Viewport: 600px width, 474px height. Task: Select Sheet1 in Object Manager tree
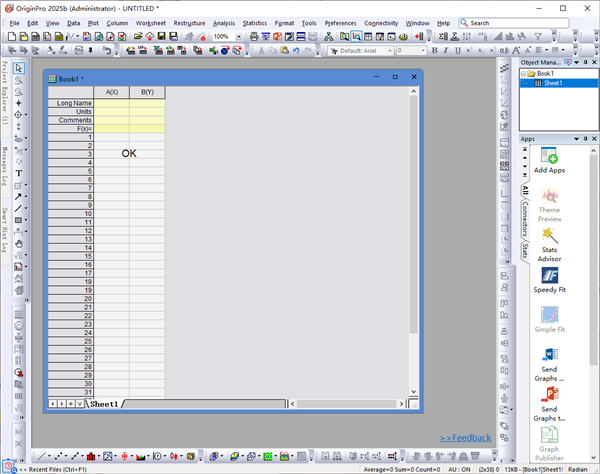point(553,83)
